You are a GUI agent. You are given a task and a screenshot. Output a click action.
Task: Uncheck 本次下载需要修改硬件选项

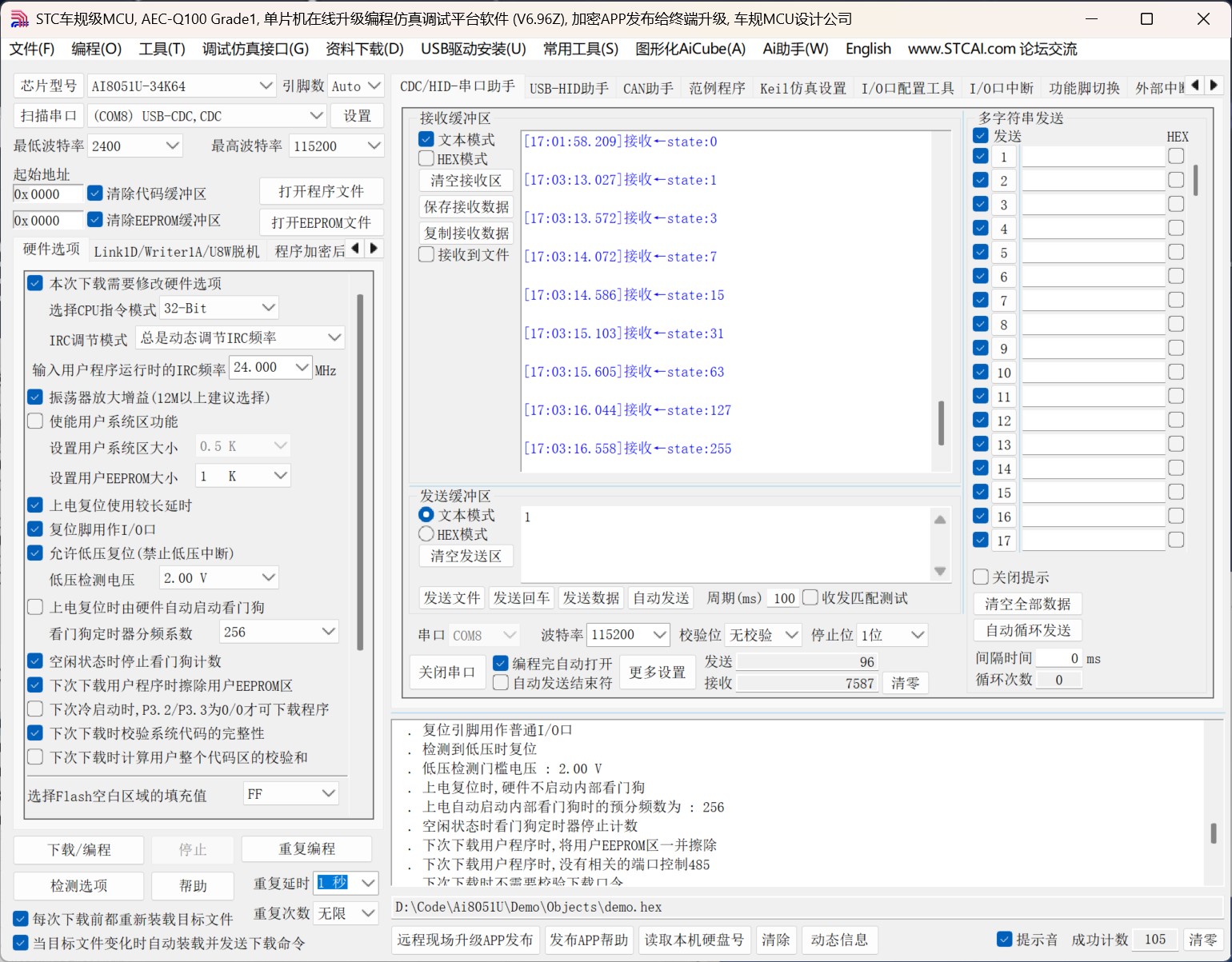pos(35,283)
